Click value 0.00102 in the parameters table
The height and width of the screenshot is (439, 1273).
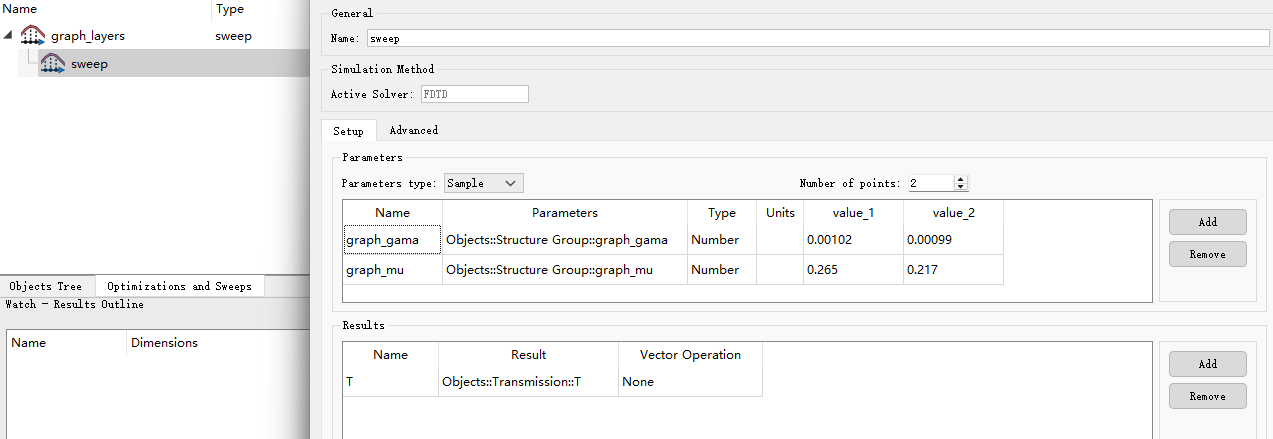[x=853, y=240]
